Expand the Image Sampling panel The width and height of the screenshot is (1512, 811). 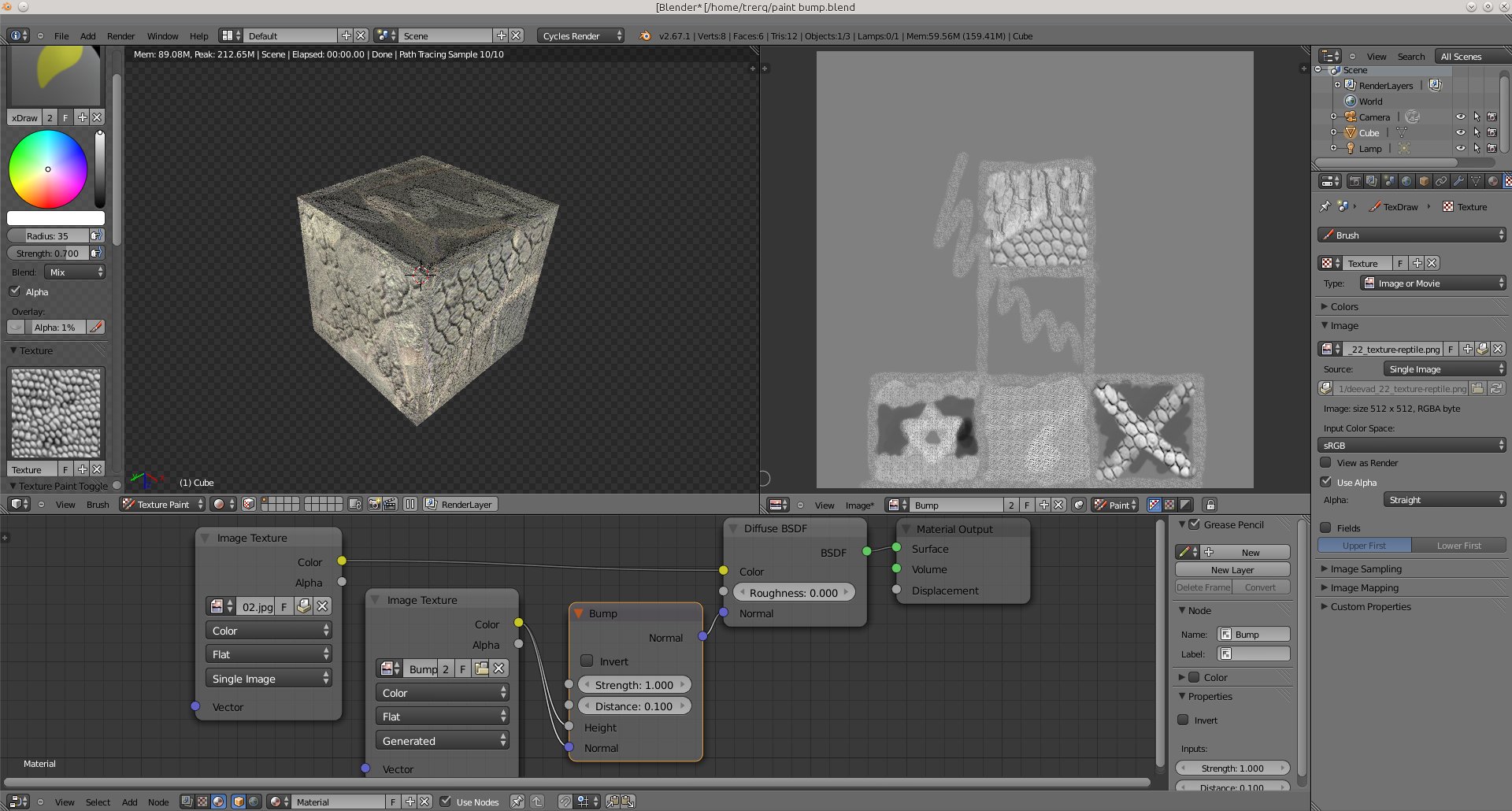(1366, 569)
